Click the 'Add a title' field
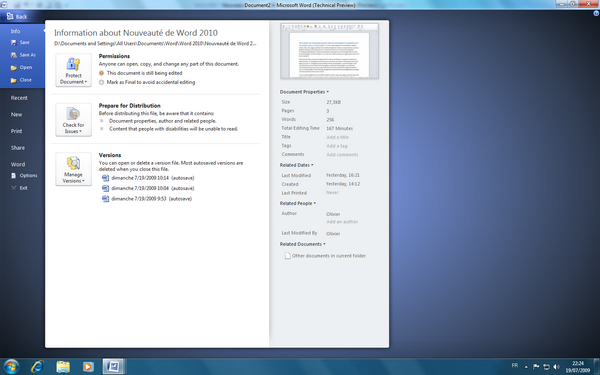Image resolution: width=600 pixels, height=375 pixels. tap(338, 137)
